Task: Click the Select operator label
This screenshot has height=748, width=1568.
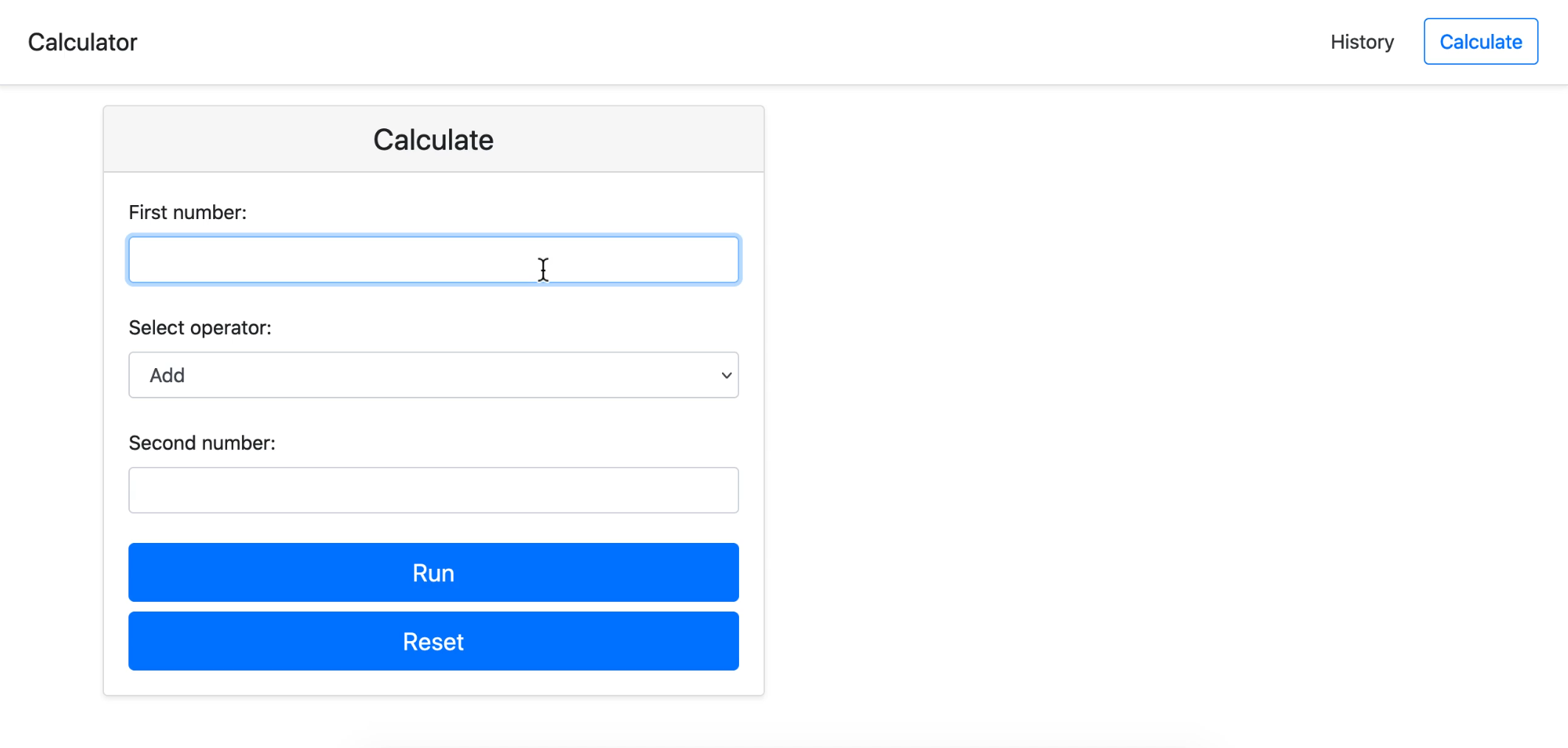Action: click(x=200, y=328)
